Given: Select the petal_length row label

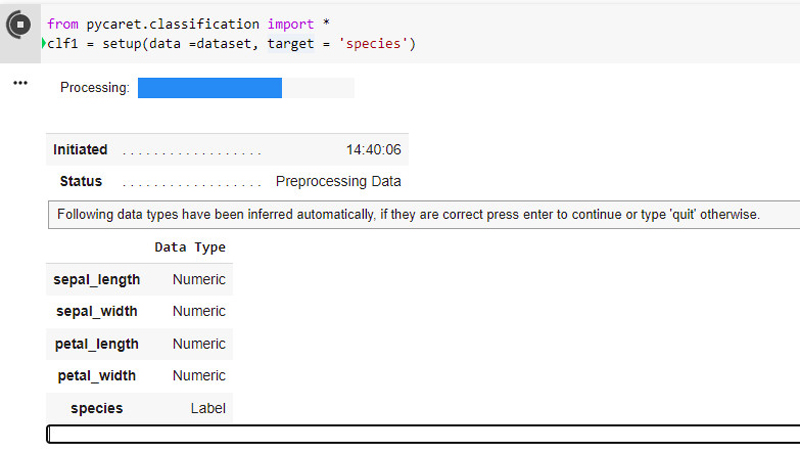Looking at the screenshot, I should tap(97, 344).
